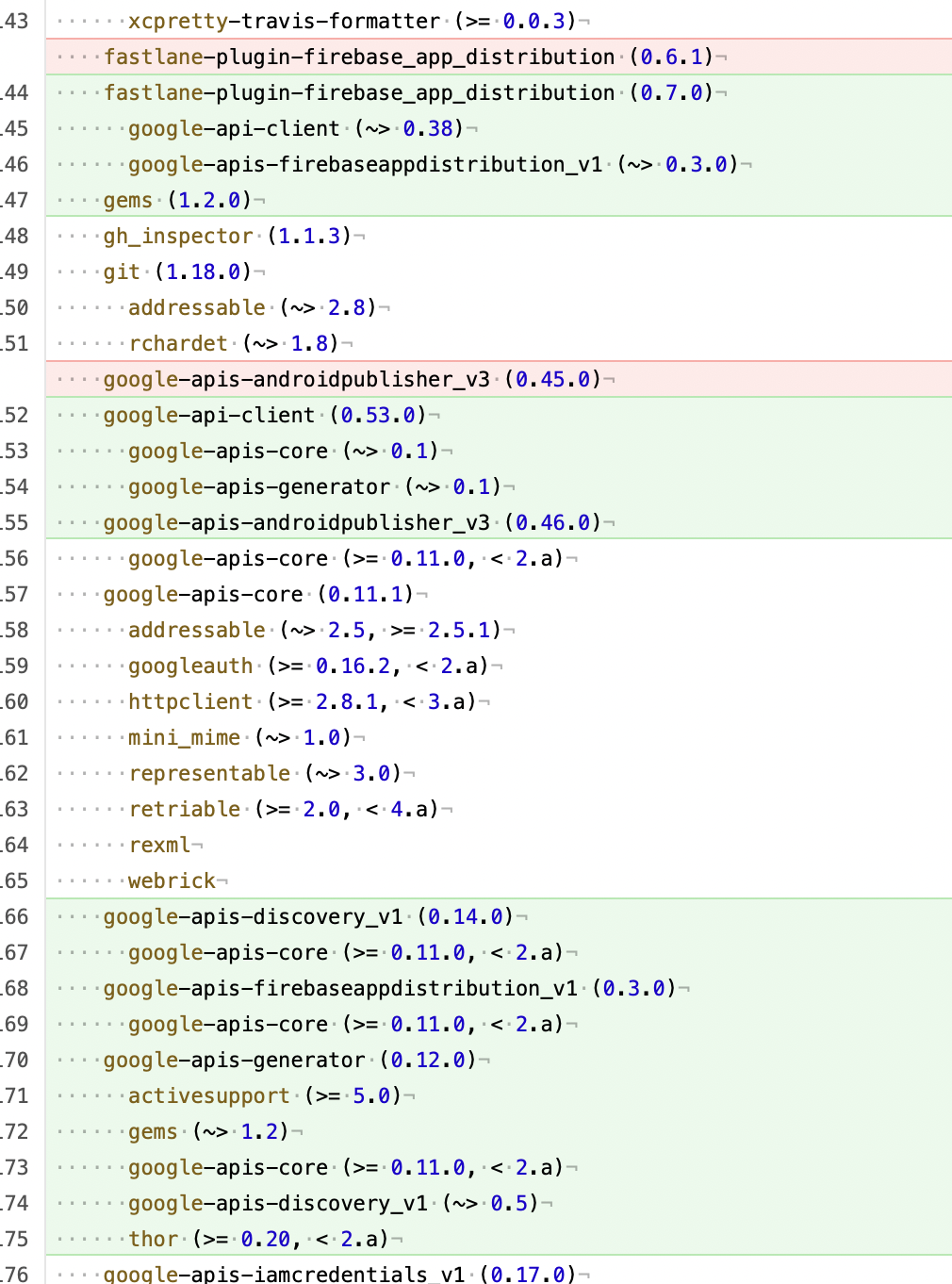The image size is (952, 1284).
Task: Select the rexml line
Action: click(x=500, y=845)
